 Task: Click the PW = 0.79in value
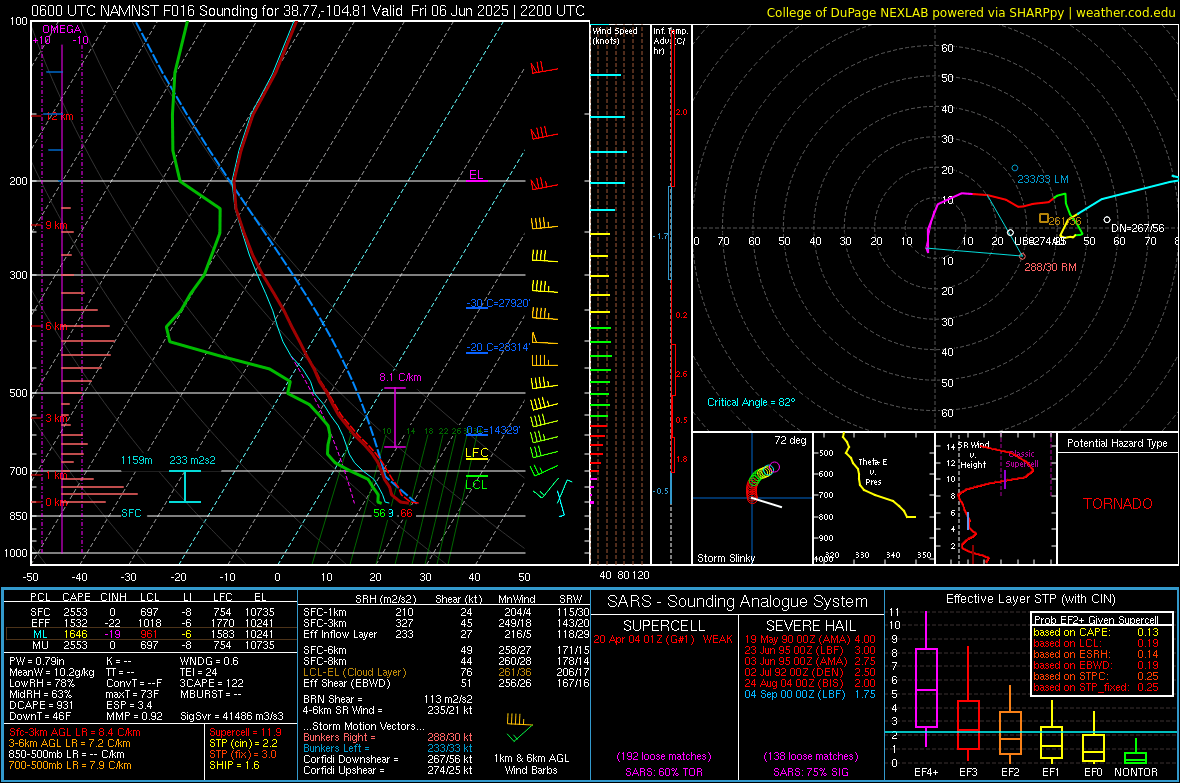pyautogui.click(x=36, y=661)
